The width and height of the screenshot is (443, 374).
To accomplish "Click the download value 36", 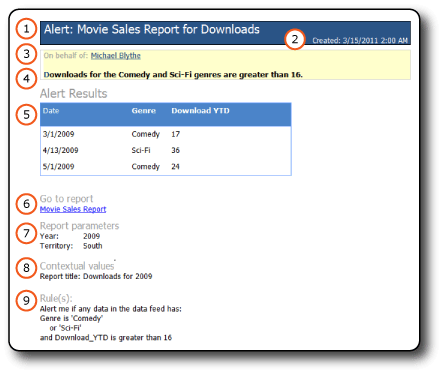I will point(176,150).
